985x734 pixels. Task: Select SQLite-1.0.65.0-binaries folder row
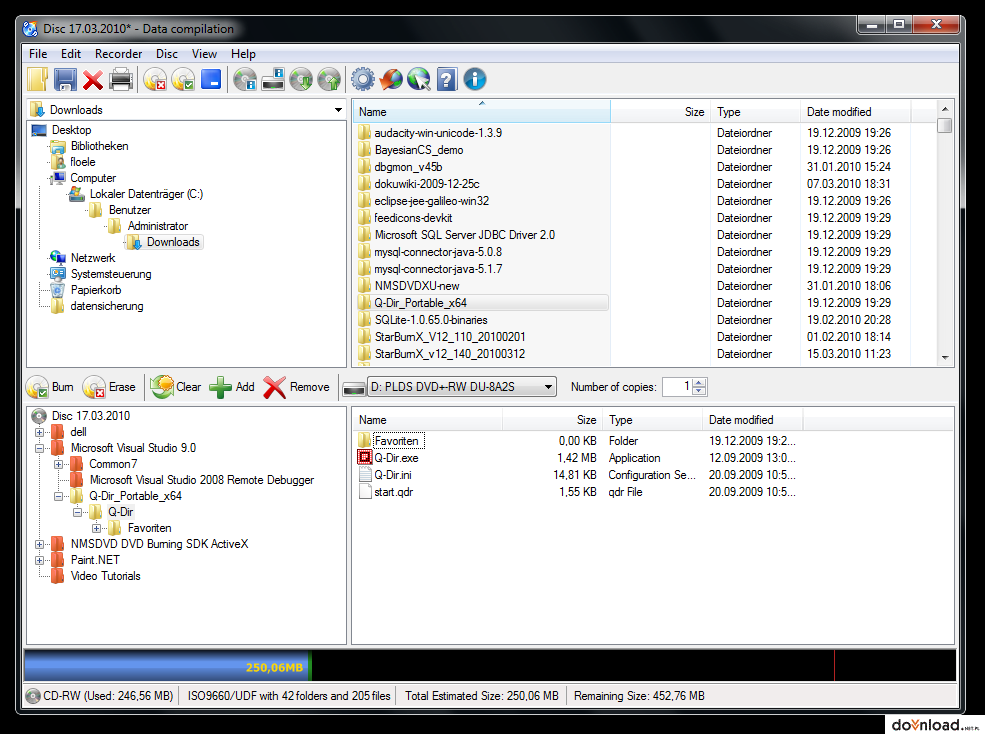point(431,320)
